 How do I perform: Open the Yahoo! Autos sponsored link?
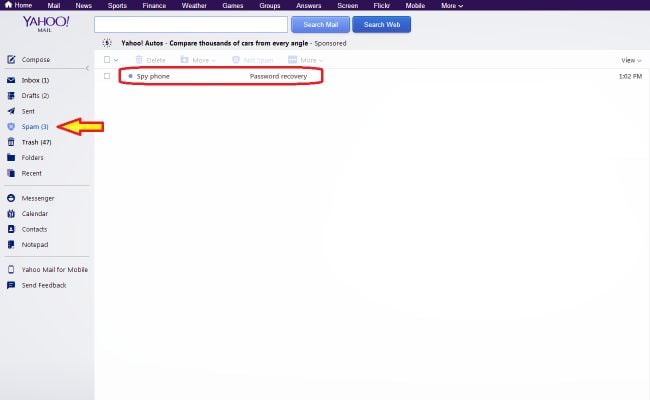pyautogui.click(x=215, y=43)
